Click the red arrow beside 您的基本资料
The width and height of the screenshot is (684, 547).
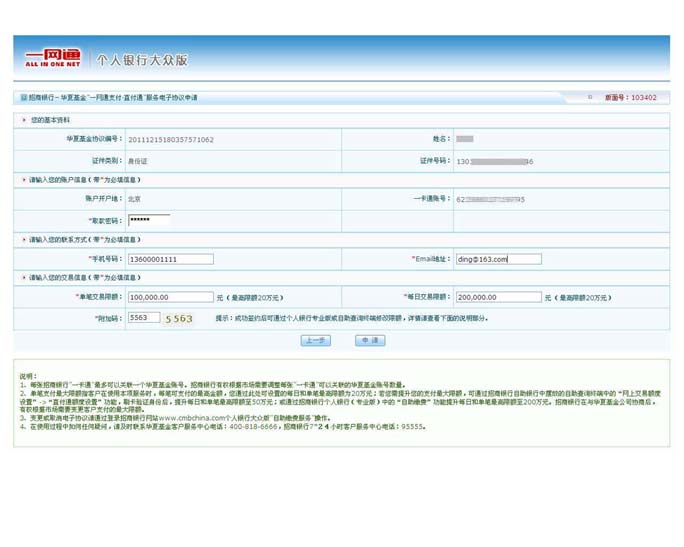[x=24, y=120]
